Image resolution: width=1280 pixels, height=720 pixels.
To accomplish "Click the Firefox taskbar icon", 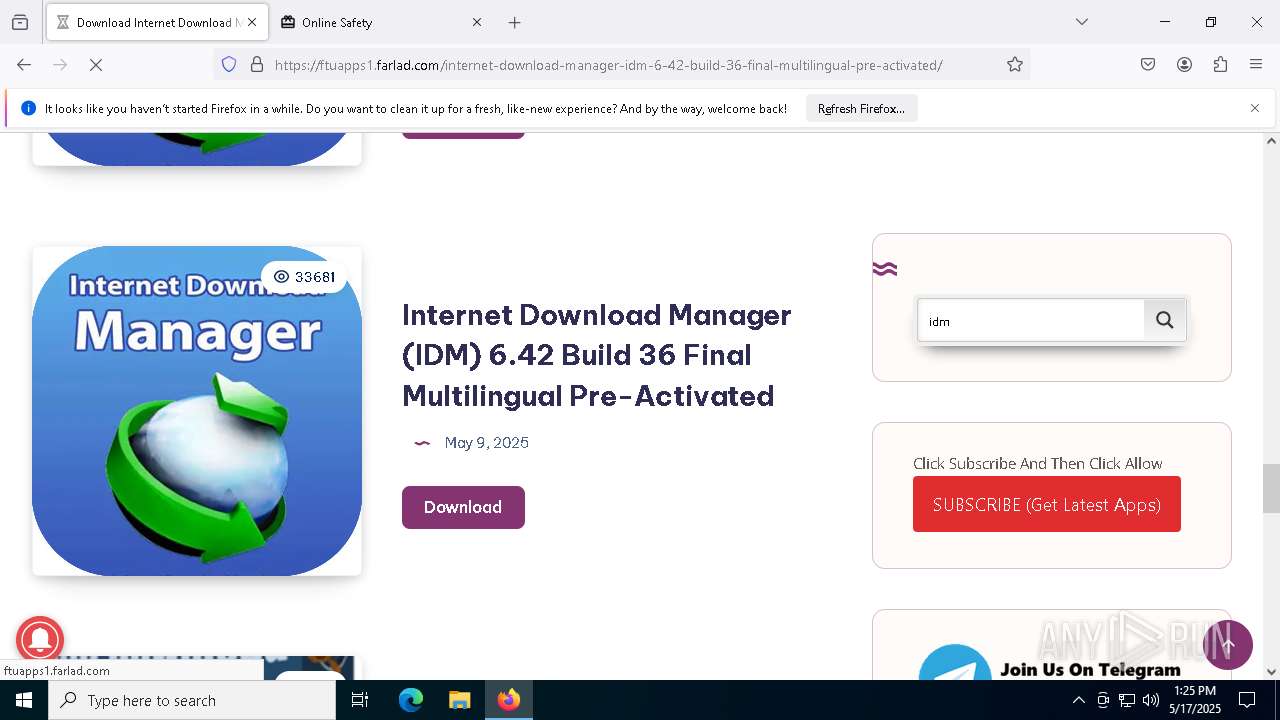I will [509, 700].
